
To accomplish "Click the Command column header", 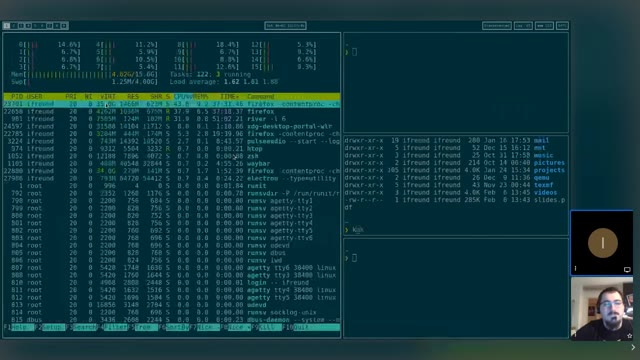I will tap(260, 97).
